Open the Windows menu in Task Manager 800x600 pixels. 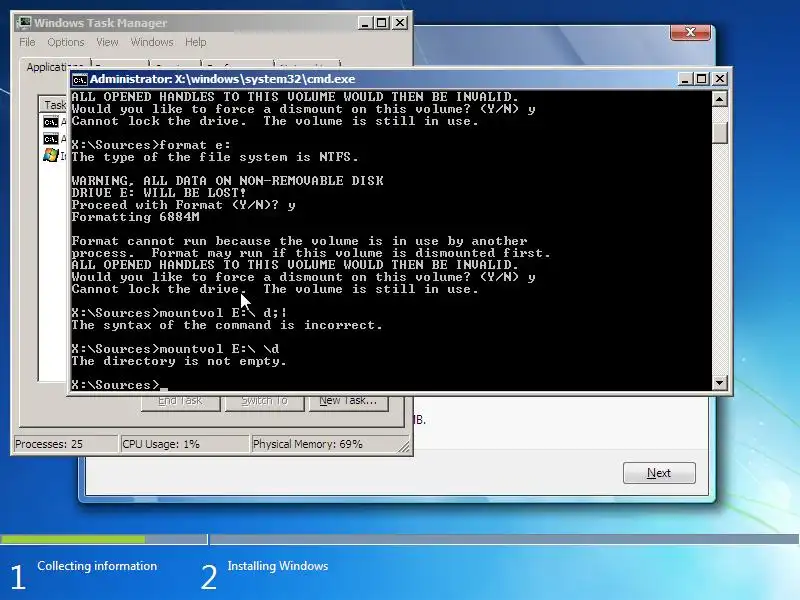(152, 42)
